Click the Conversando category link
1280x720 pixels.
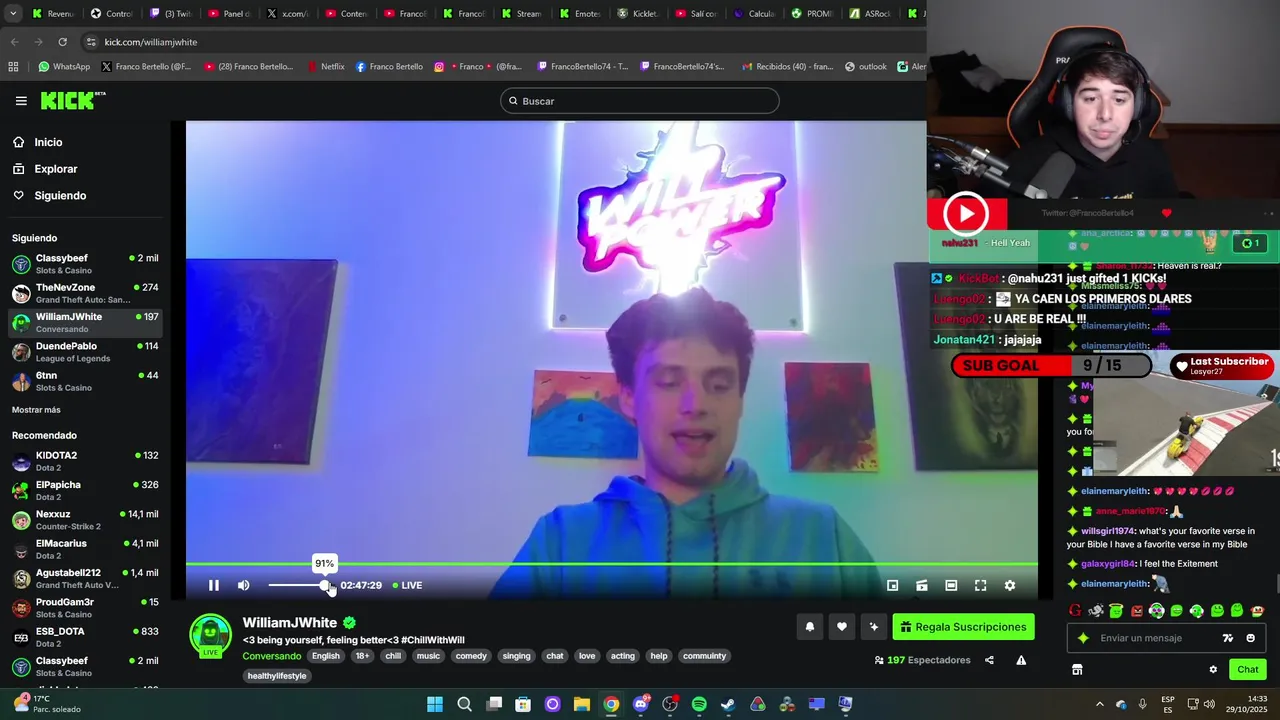[272, 656]
